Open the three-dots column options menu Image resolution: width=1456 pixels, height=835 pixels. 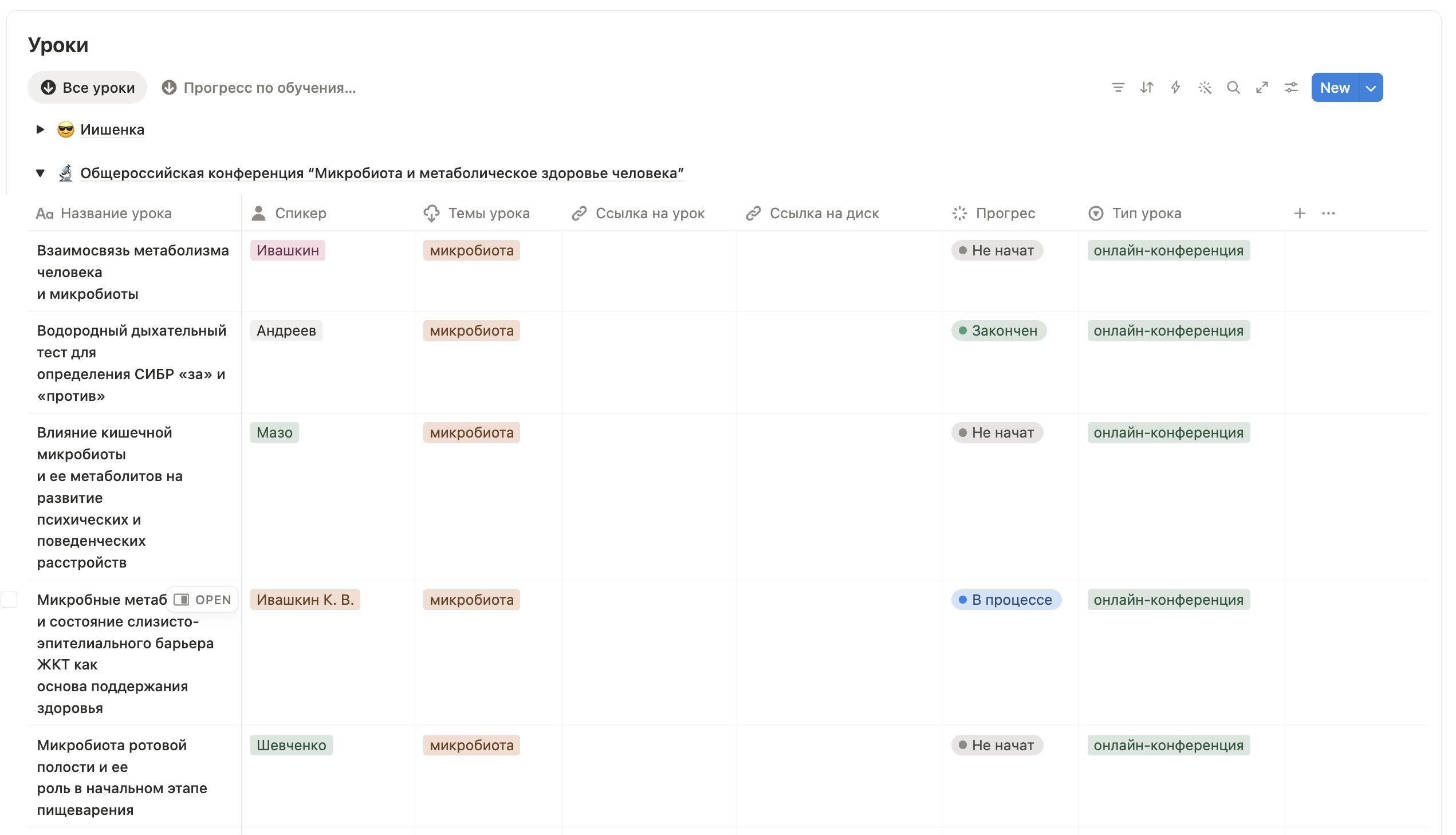1328,214
